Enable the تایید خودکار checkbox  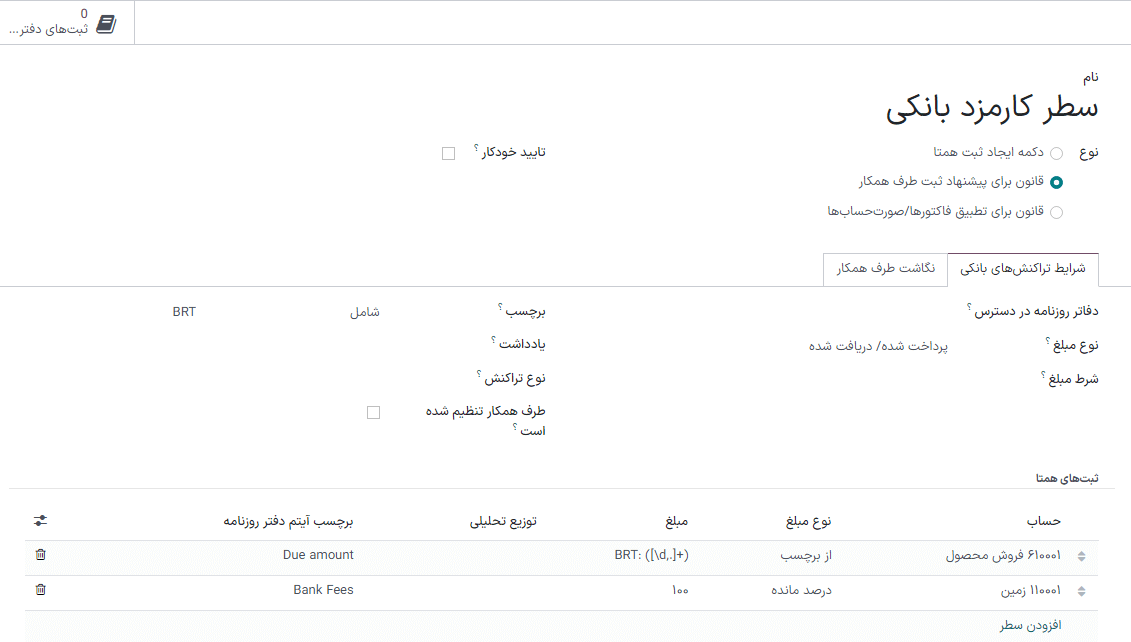click(447, 152)
